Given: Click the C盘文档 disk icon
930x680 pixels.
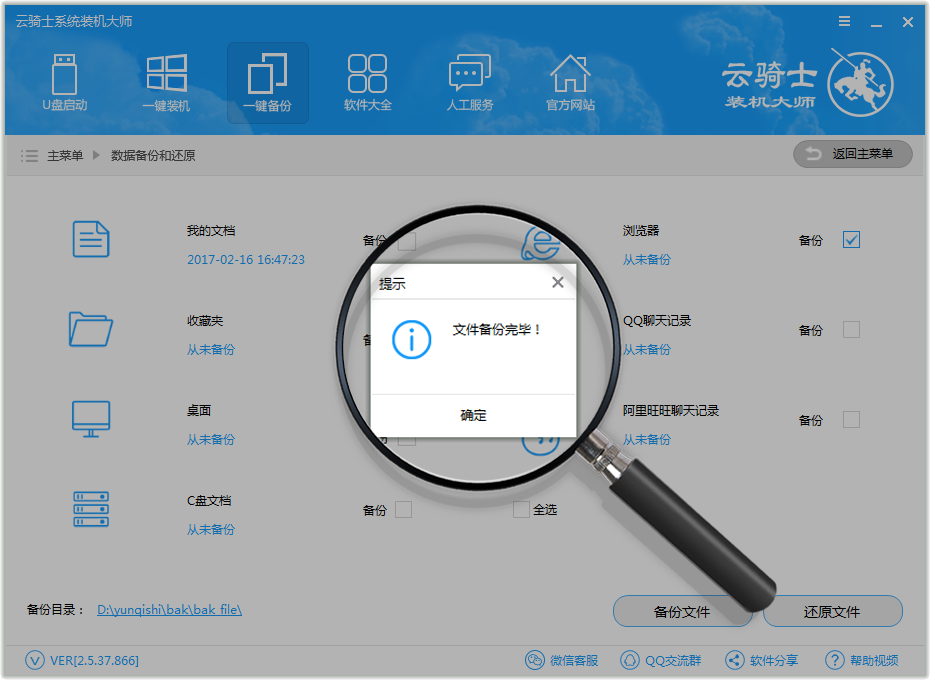Looking at the screenshot, I should pyautogui.click(x=91, y=509).
